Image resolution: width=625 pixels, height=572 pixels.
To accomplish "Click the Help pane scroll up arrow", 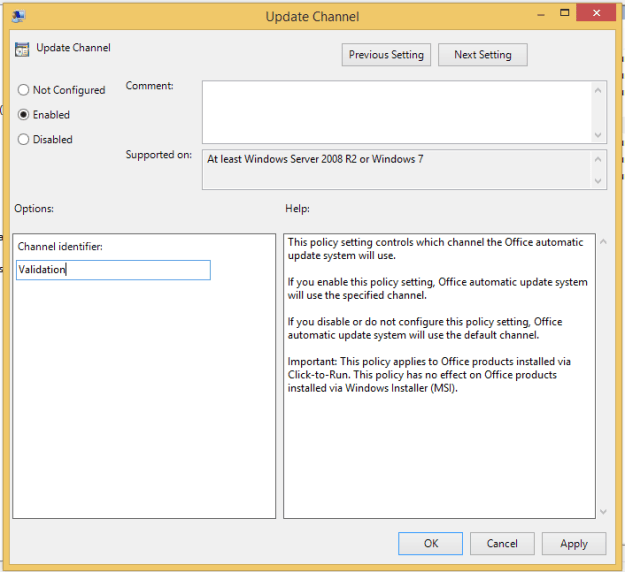I will click(603, 242).
